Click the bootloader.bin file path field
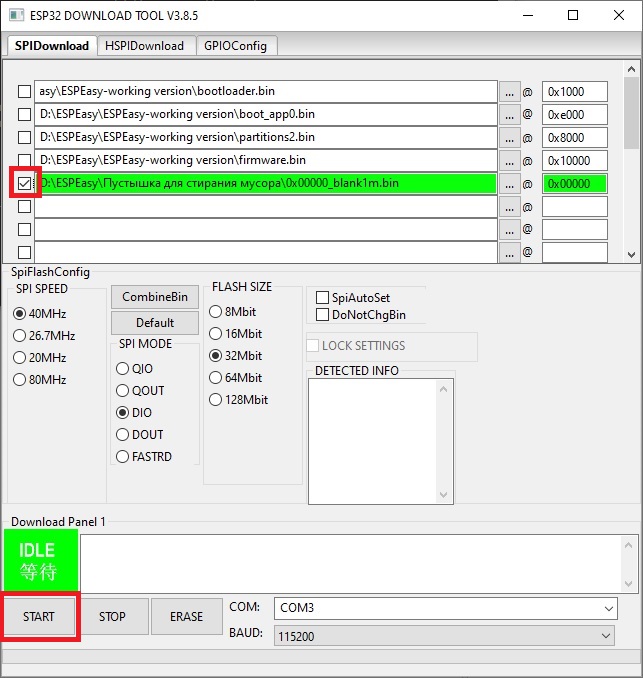The height and width of the screenshot is (678, 643). point(266,91)
